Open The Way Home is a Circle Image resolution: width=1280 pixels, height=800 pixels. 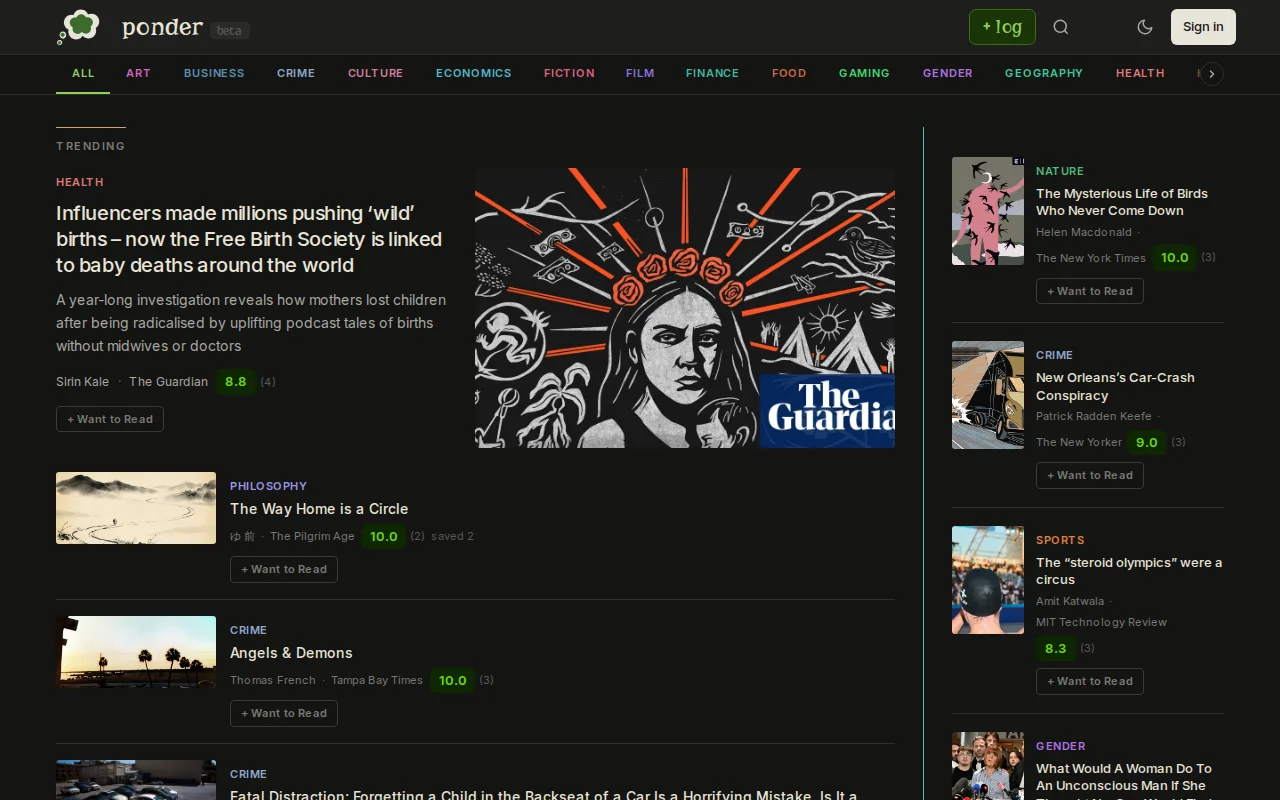click(319, 509)
